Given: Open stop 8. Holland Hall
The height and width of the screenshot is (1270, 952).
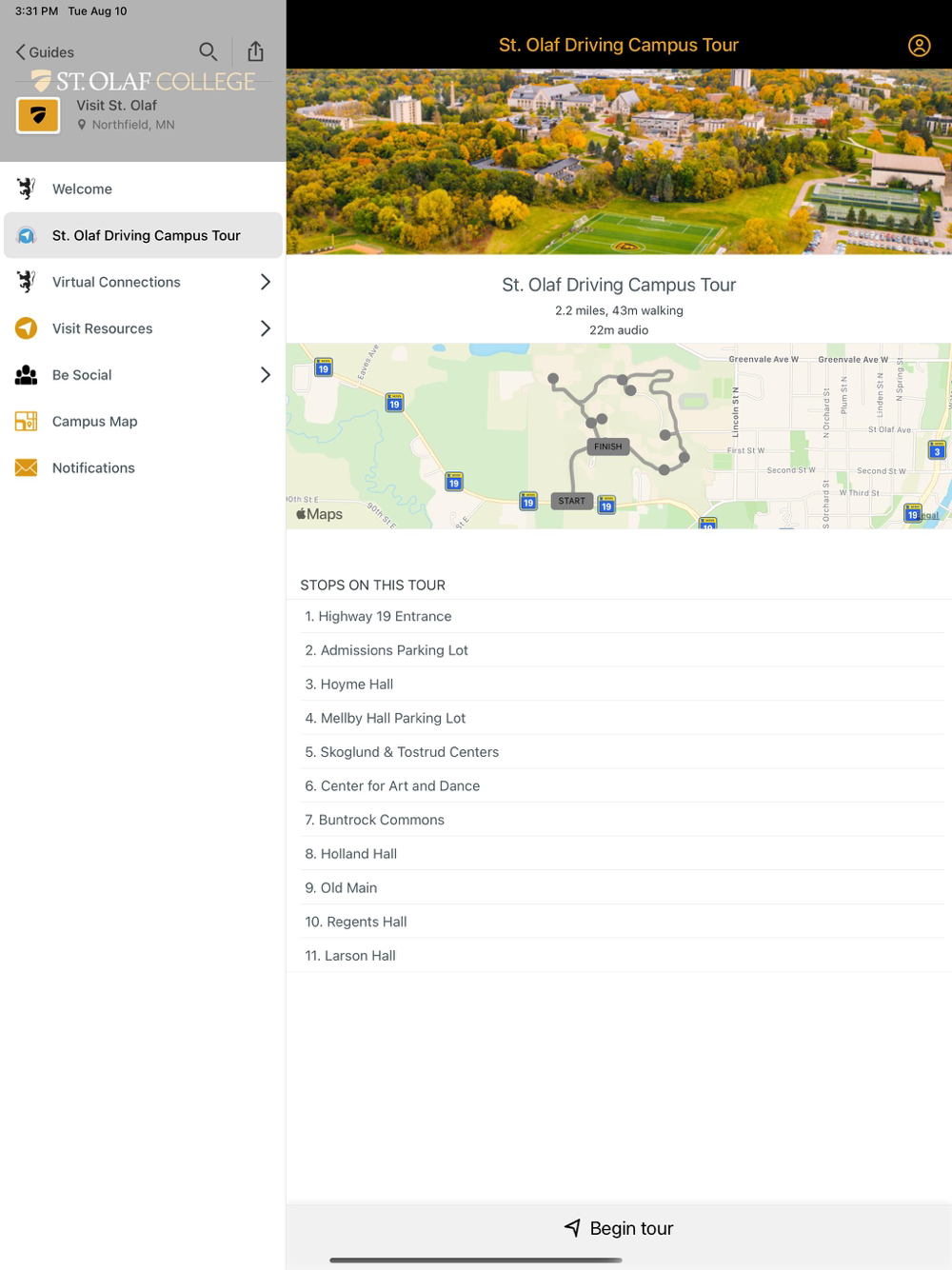Looking at the screenshot, I should tap(619, 854).
